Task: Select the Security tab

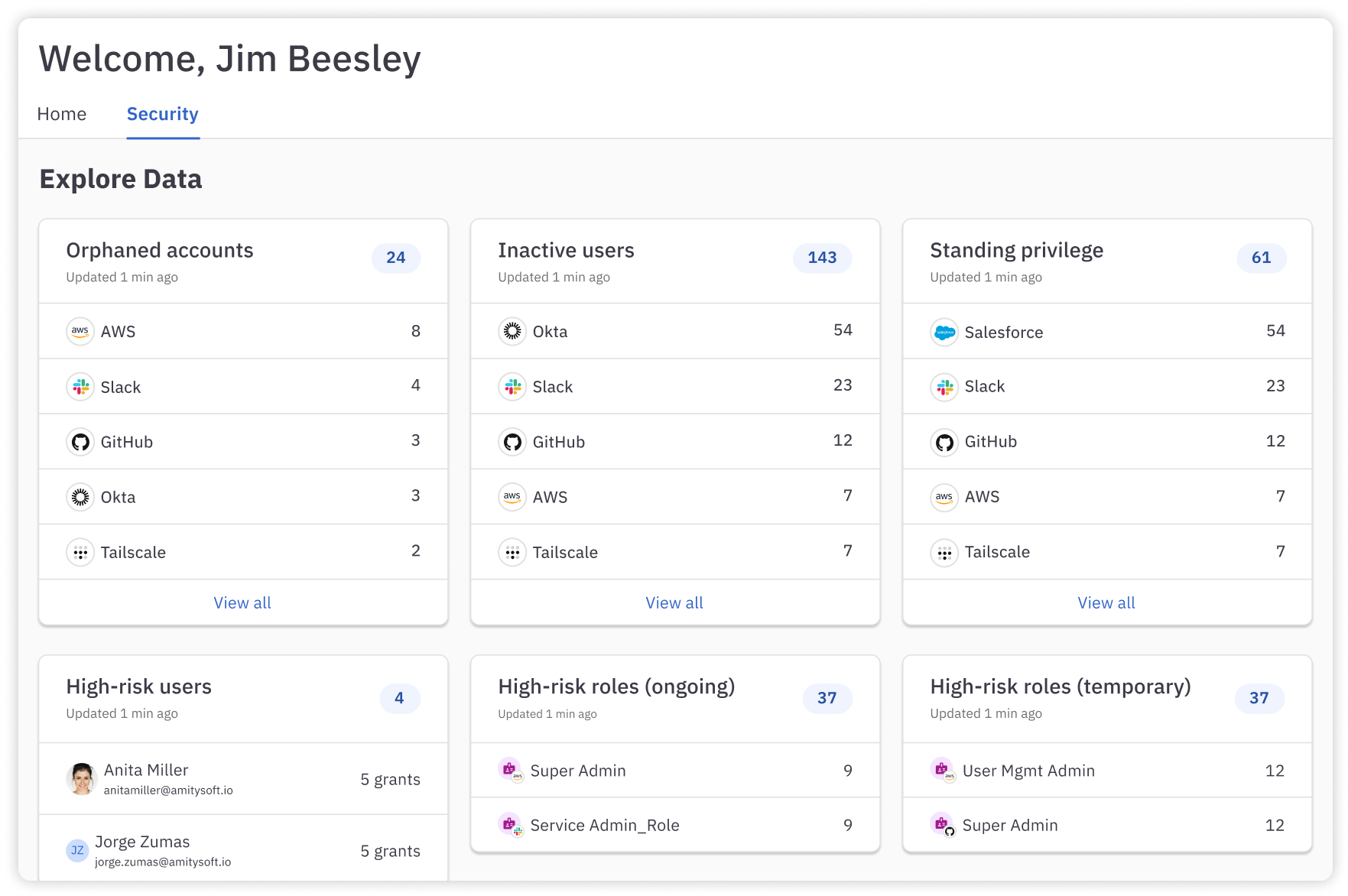Action: 162,113
